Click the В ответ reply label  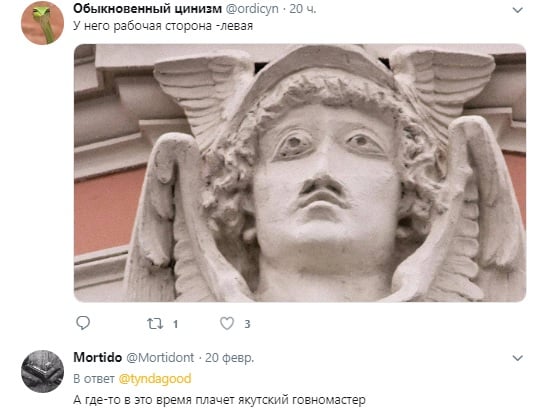click(94, 379)
